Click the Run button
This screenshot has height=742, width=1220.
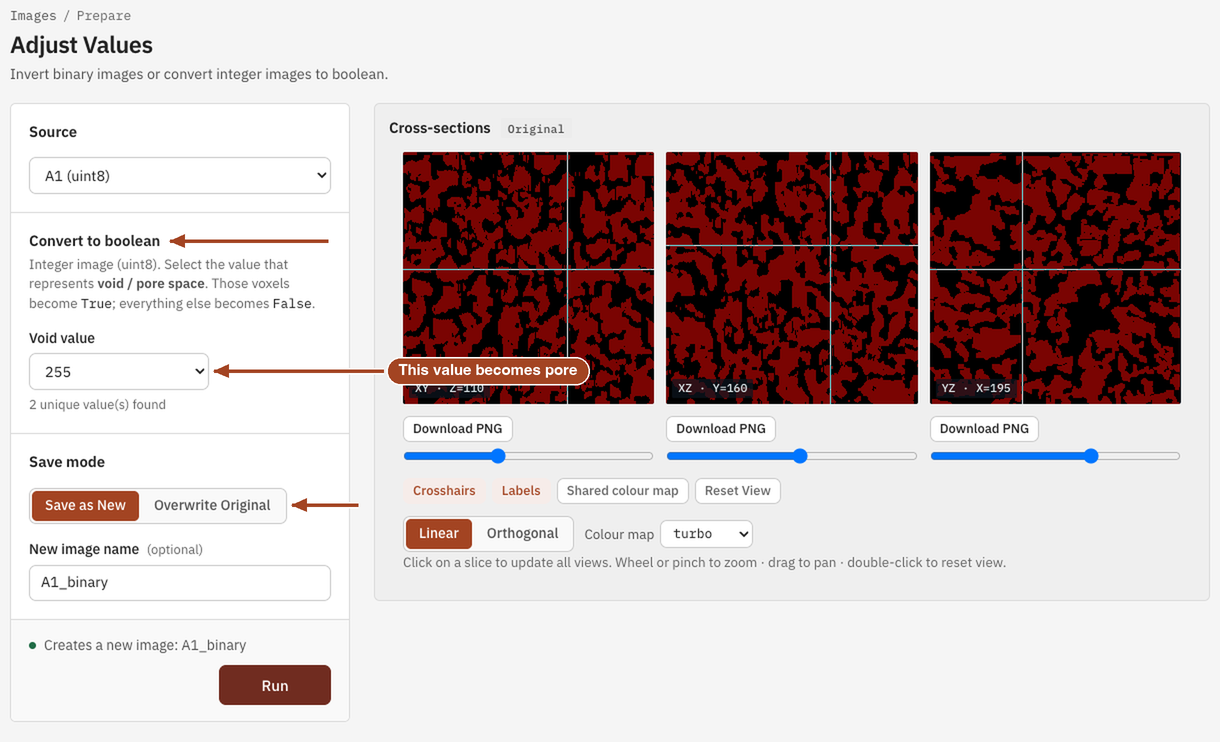pyautogui.click(x=275, y=685)
